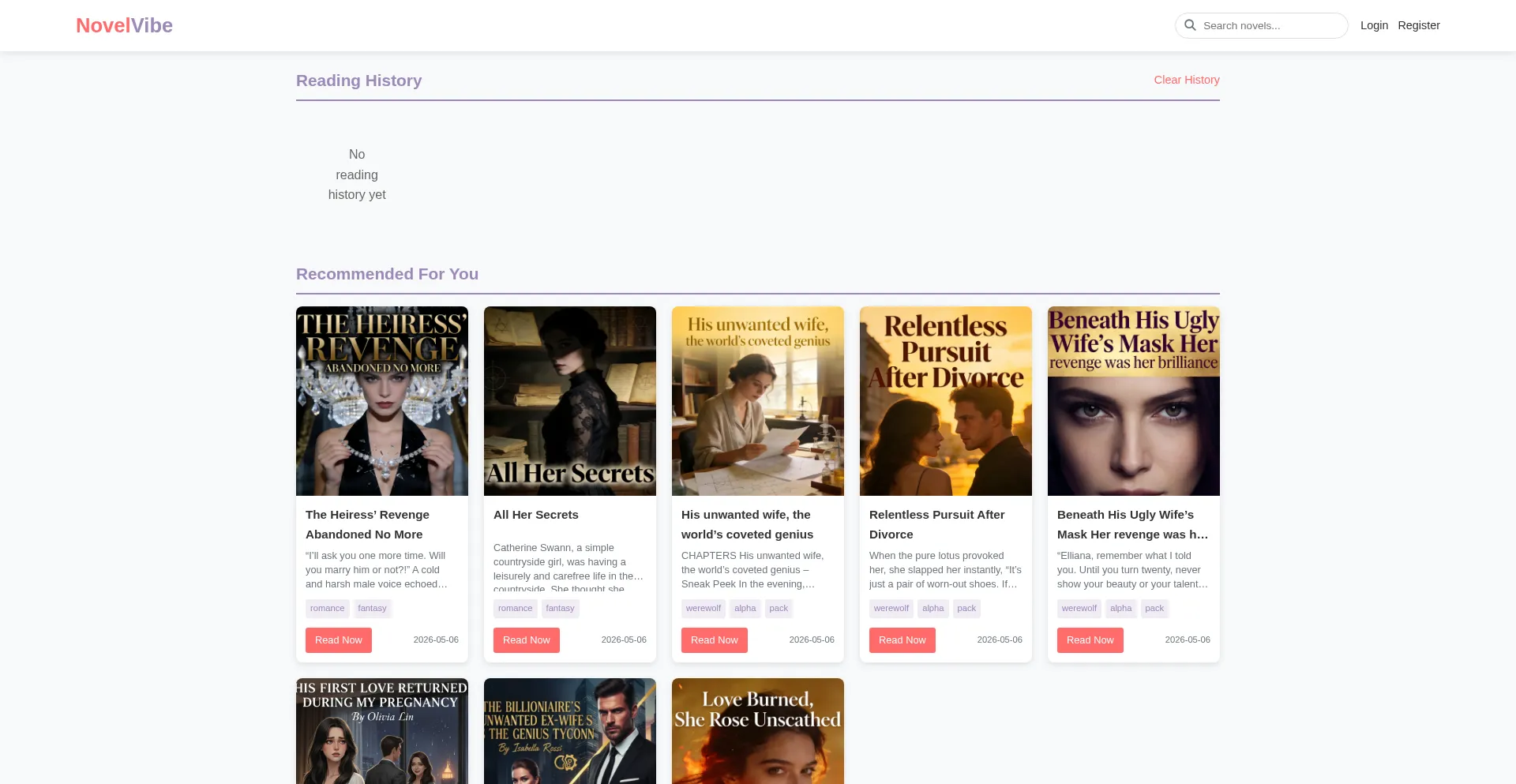The height and width of the screenshot is (784, 1516).
Task: Read Now for Relentless Pursuit After Divorce
Action: pos(902,640)
